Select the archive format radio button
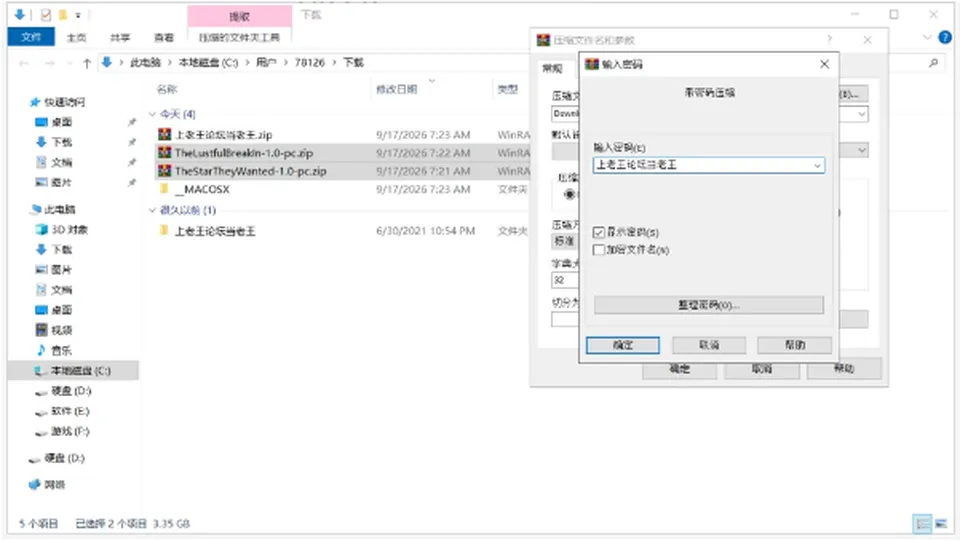 [569, 194]
